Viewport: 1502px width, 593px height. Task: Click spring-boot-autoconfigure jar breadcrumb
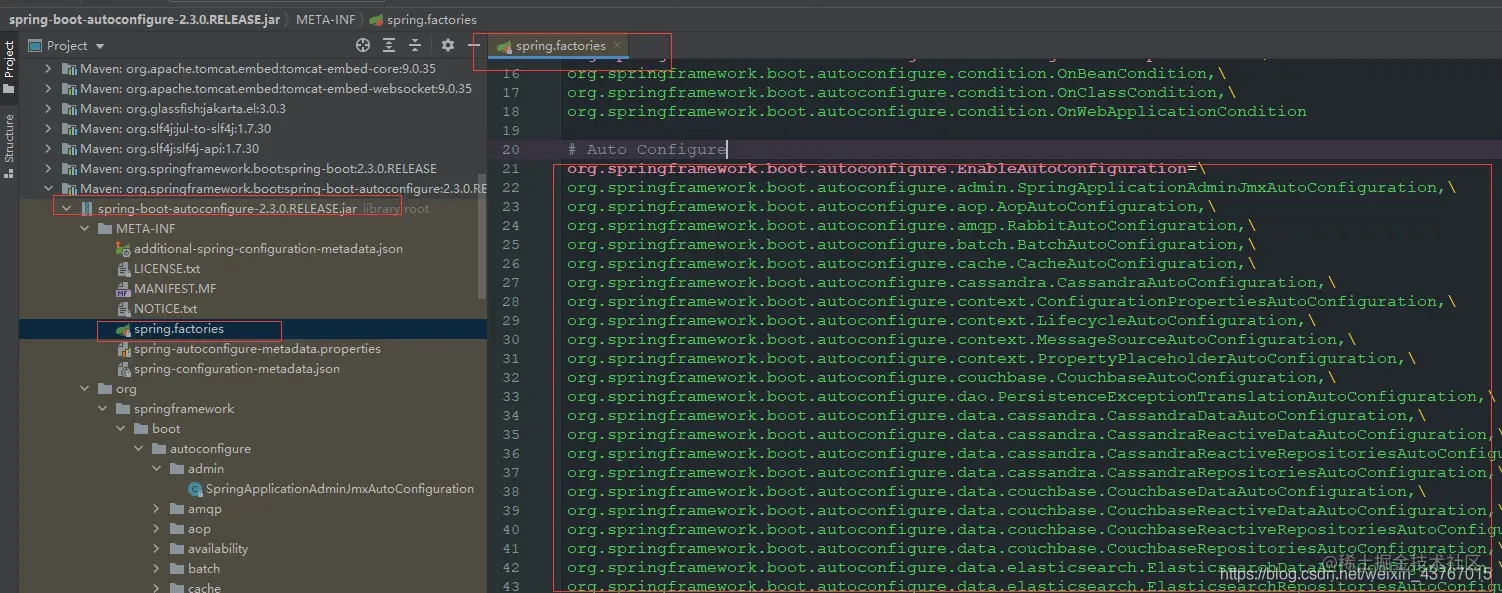coord(145,19)
